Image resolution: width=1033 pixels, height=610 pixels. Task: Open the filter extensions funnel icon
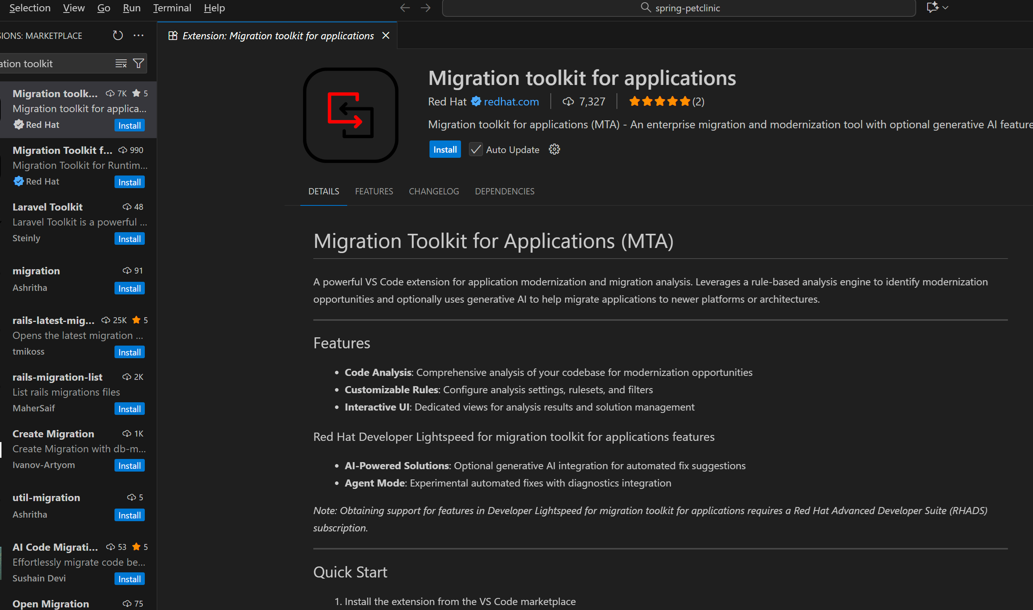pyautogui.click(x=138, y=63)
